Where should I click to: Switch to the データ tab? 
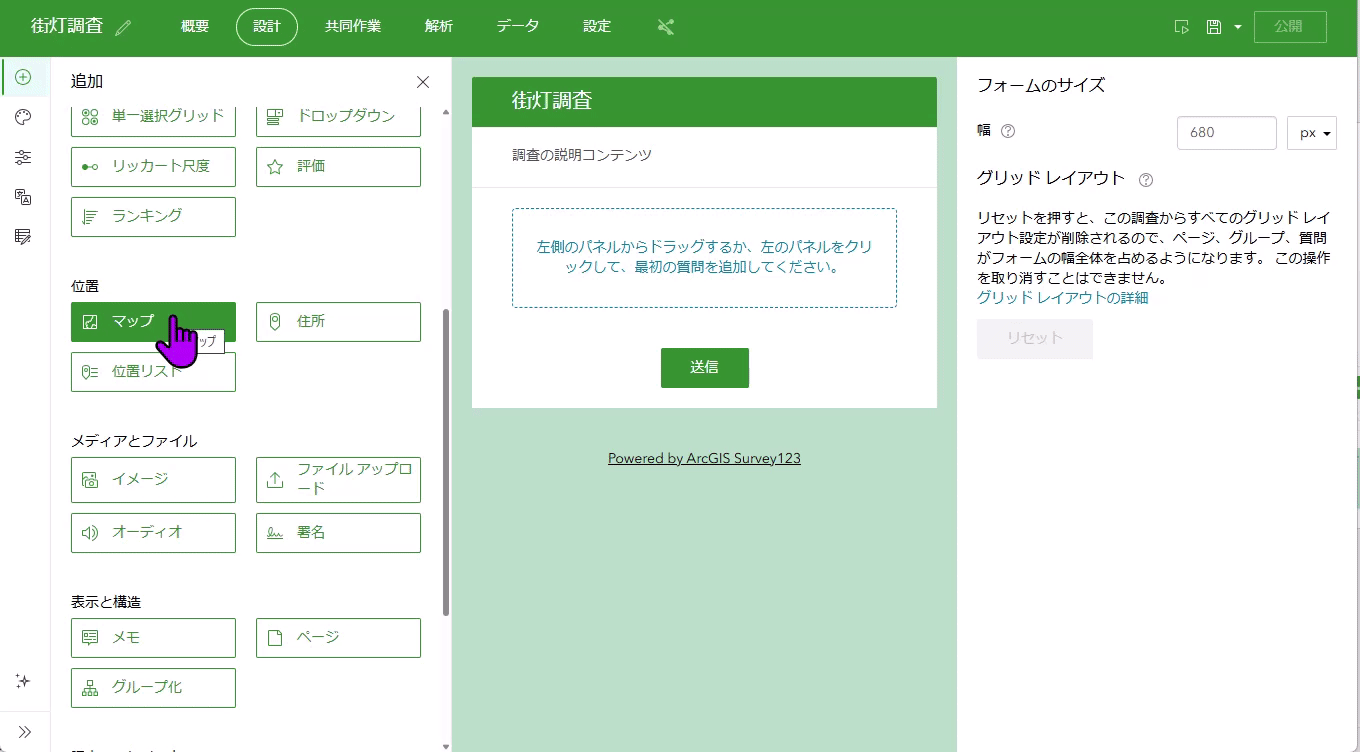pyautogui.click(x=517, y=27)
